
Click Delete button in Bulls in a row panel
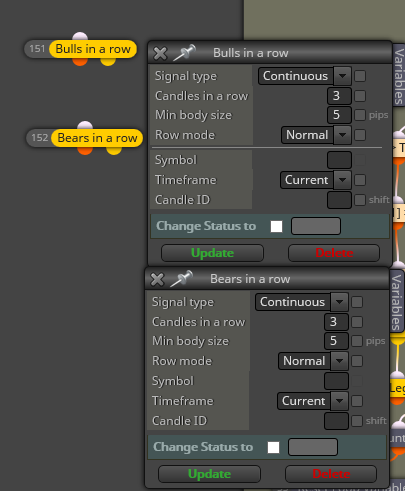coord(334,253)
